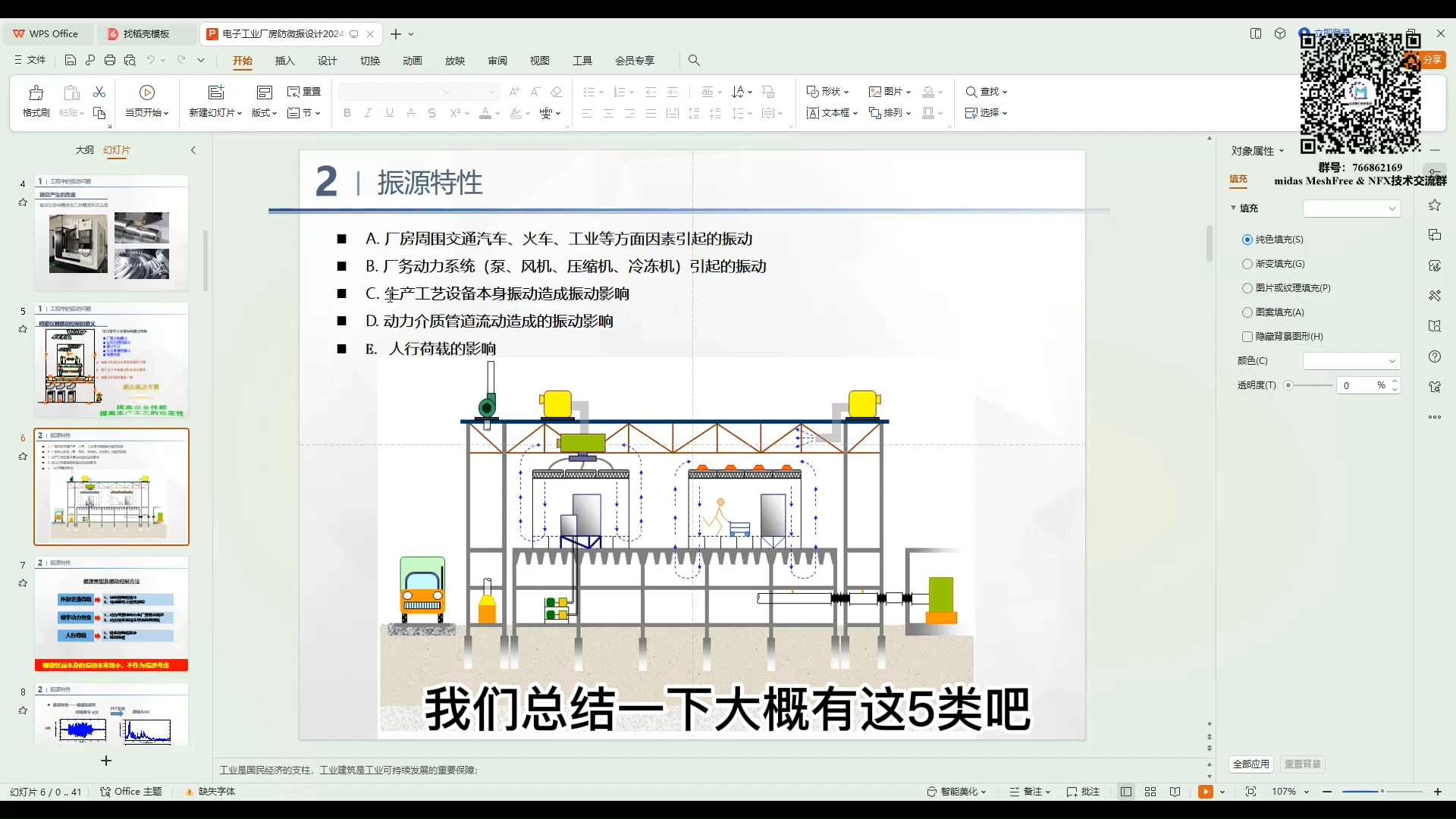Start slideshow with orange play button
1456x819 pixels.
point(1205,792)
